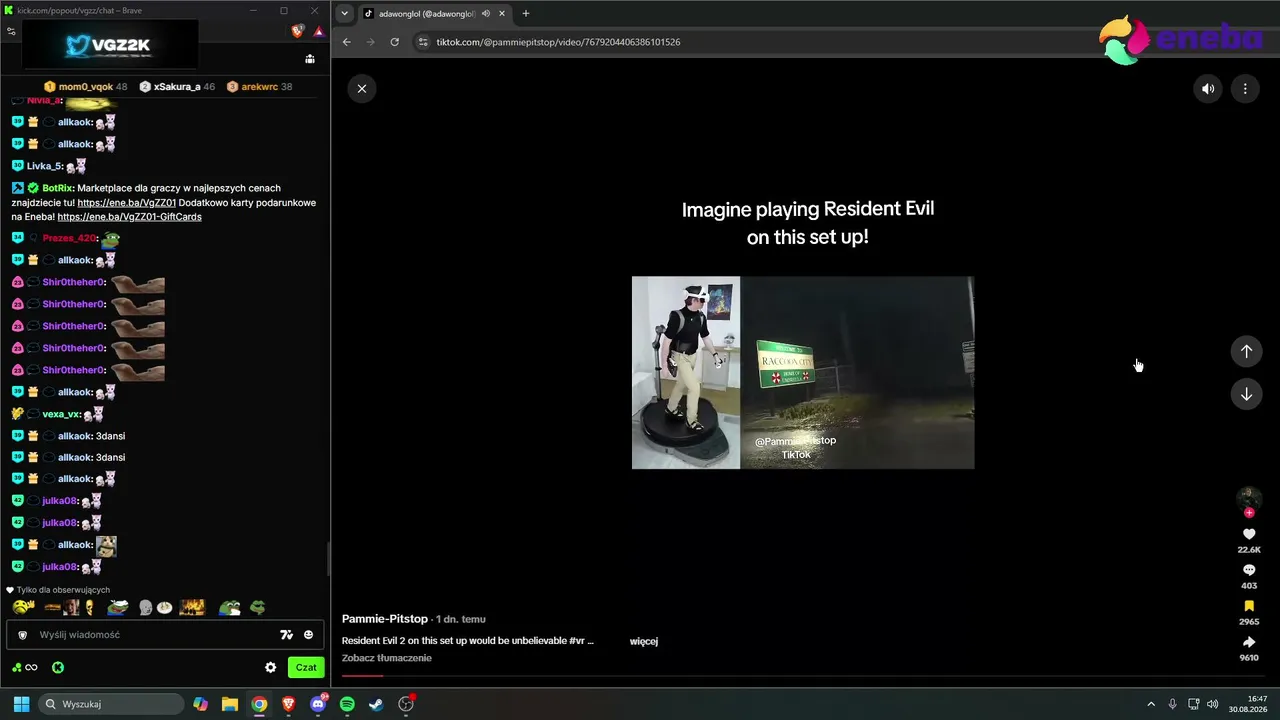Open arekwrc's leaderboard entry
Viewport: 1280px width, 720px height.
pyautogui.click(x=259, y=87)
